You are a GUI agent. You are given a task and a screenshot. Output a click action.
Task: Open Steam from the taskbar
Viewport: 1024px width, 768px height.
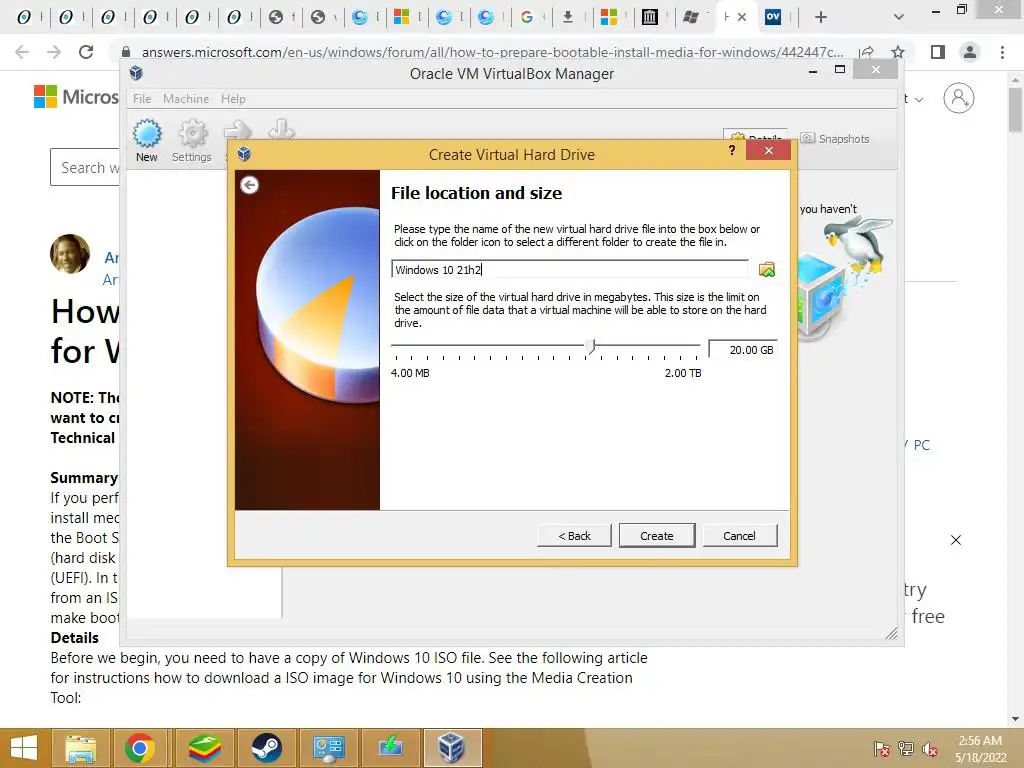tap(266, 748)
